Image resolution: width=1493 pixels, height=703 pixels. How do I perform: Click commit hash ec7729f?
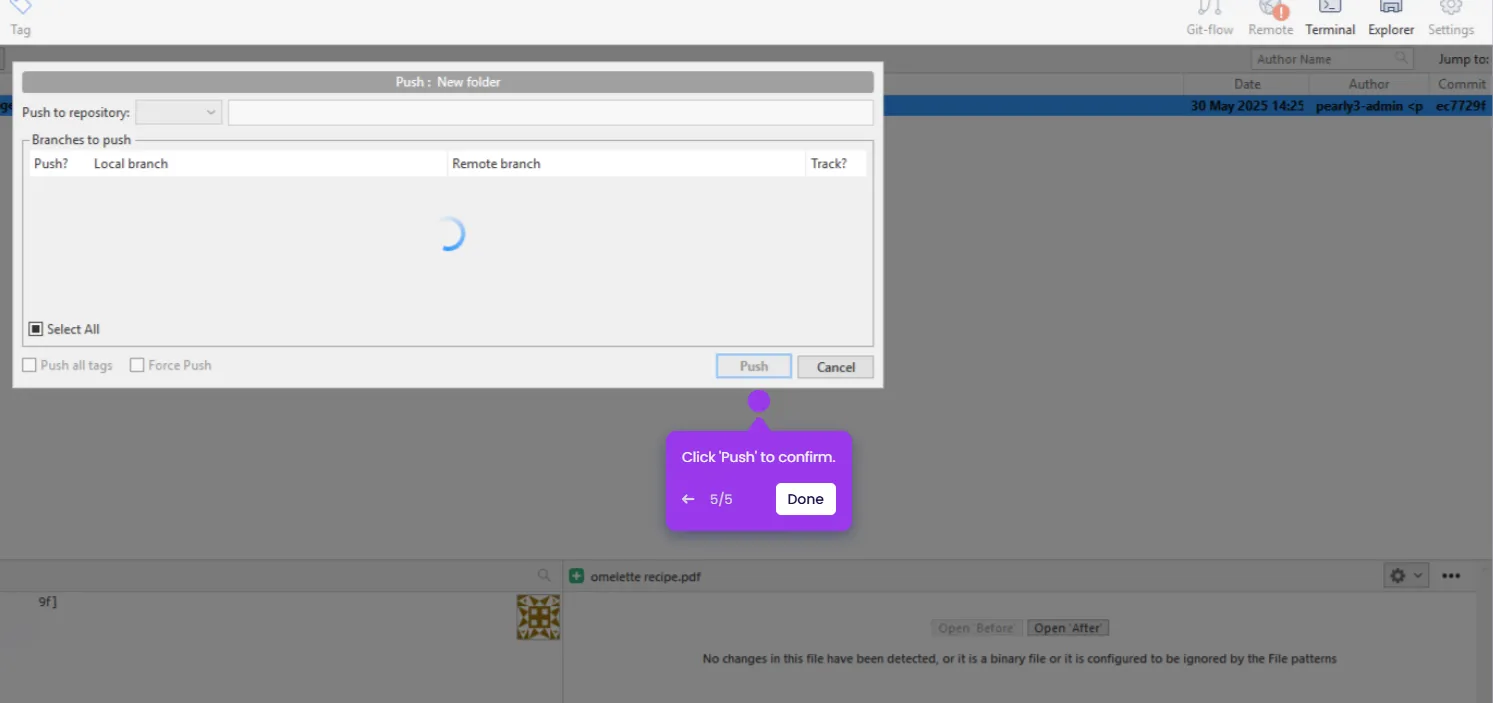coord(1461,106)
